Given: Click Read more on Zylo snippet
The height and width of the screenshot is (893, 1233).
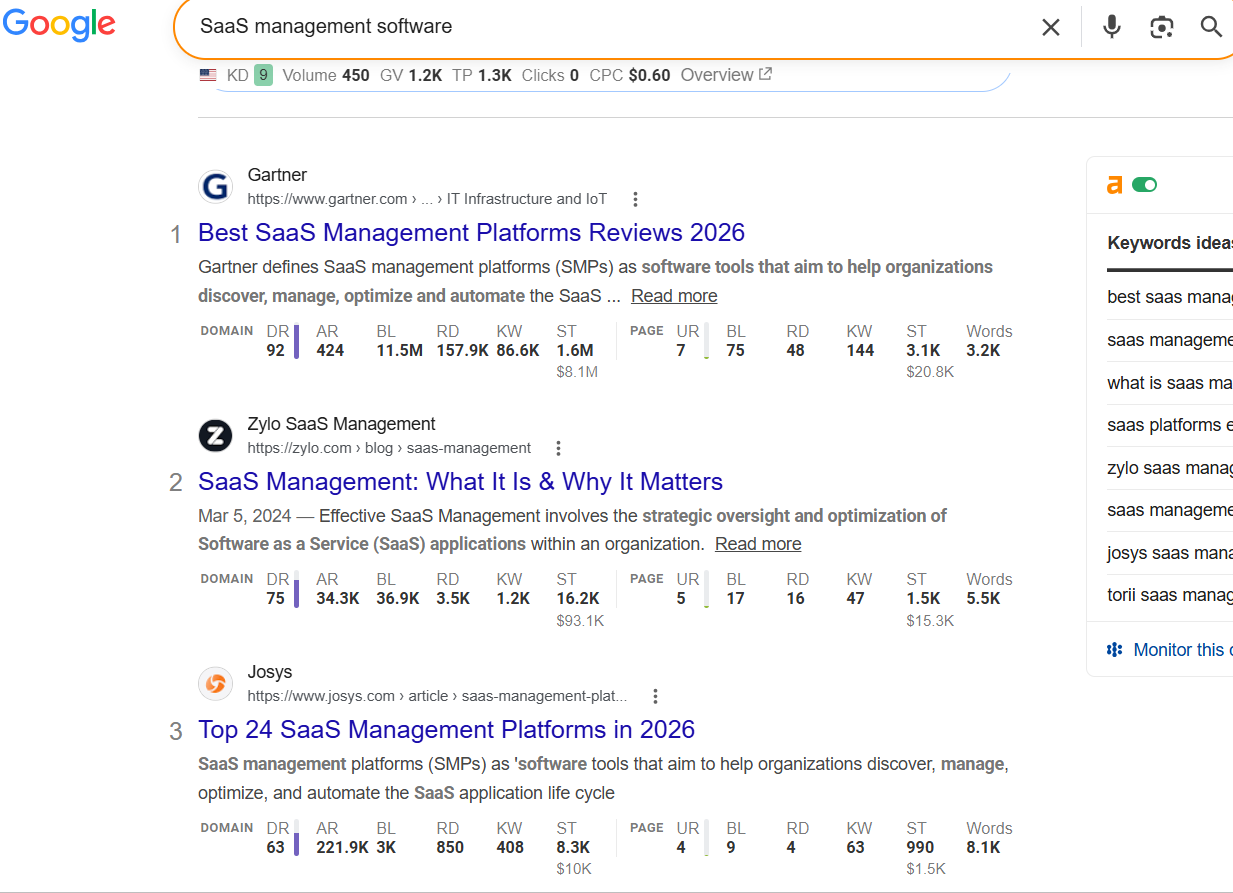Looking at the screenshot, I should pos(758,544).
